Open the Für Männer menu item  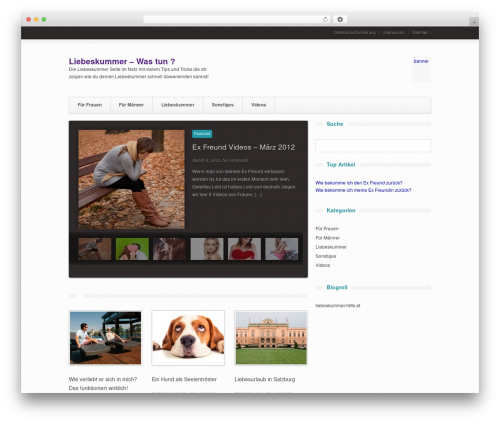pos(131,105)
